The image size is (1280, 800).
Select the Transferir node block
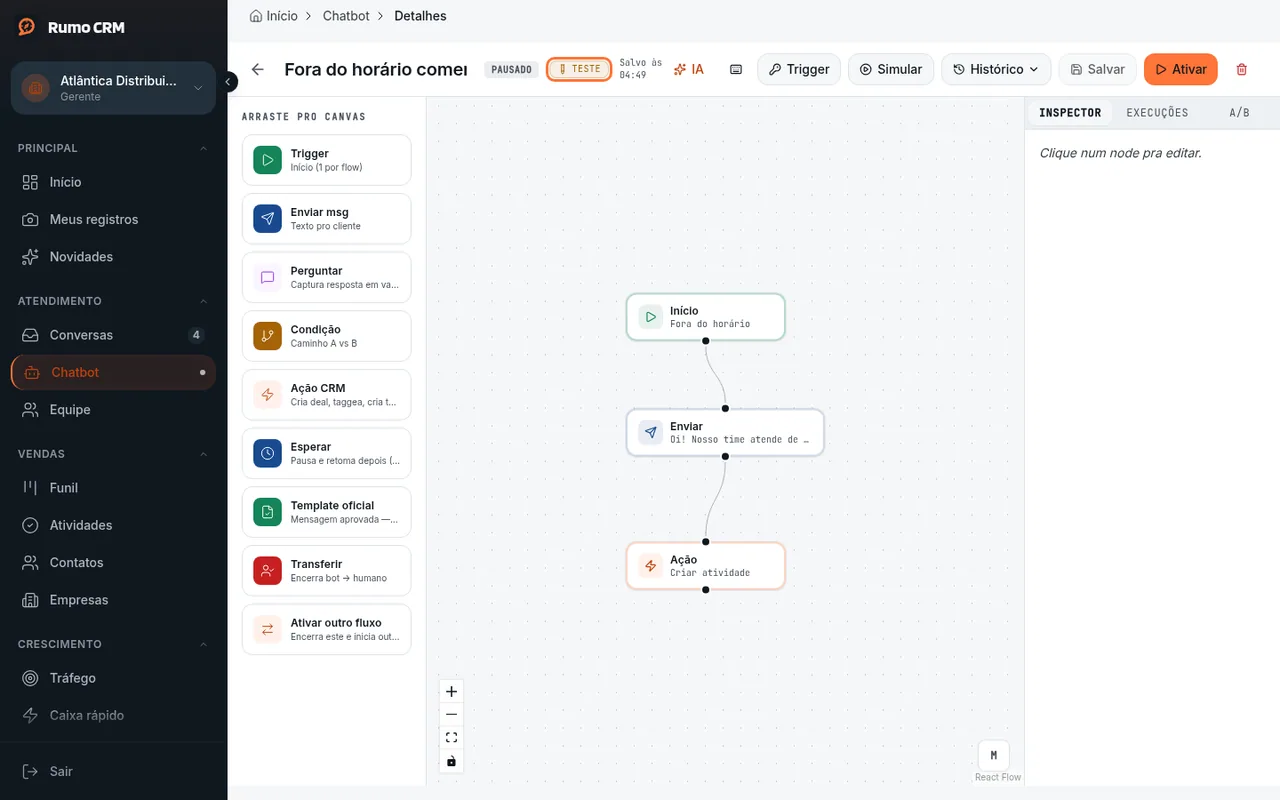(326, 570)
